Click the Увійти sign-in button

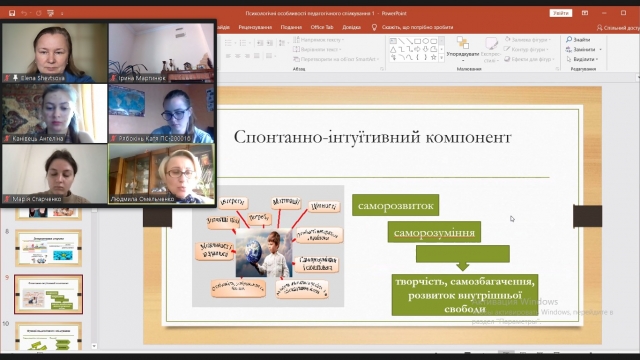(560, 13)
